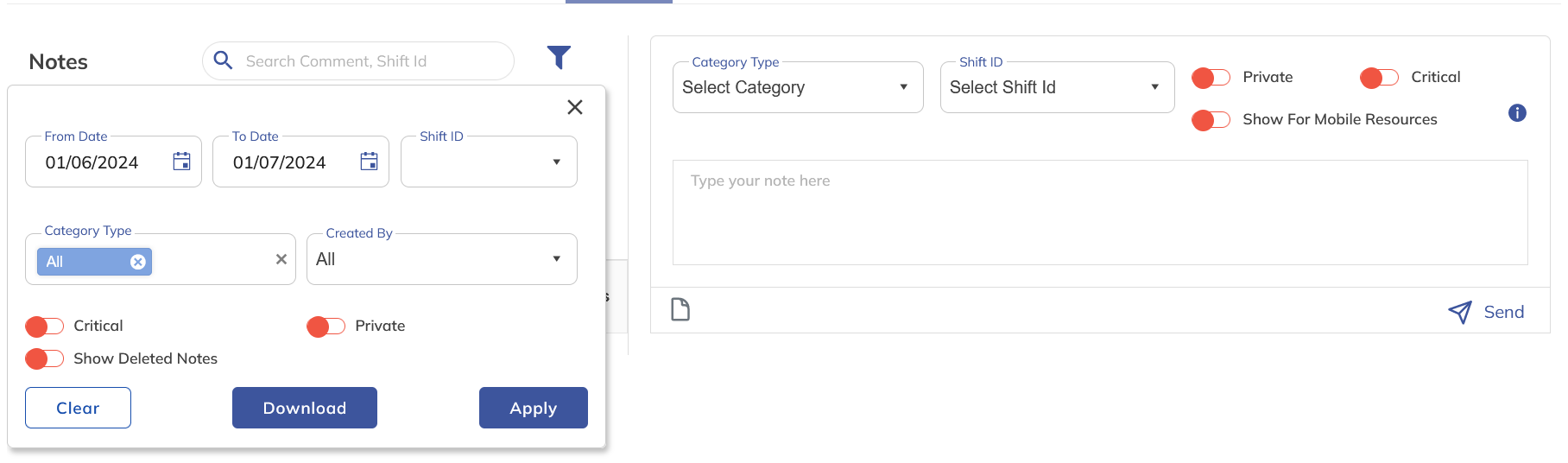Click the Clear button
The height and width of the screenshot is (463, 1568).
[x=78, y=408]
